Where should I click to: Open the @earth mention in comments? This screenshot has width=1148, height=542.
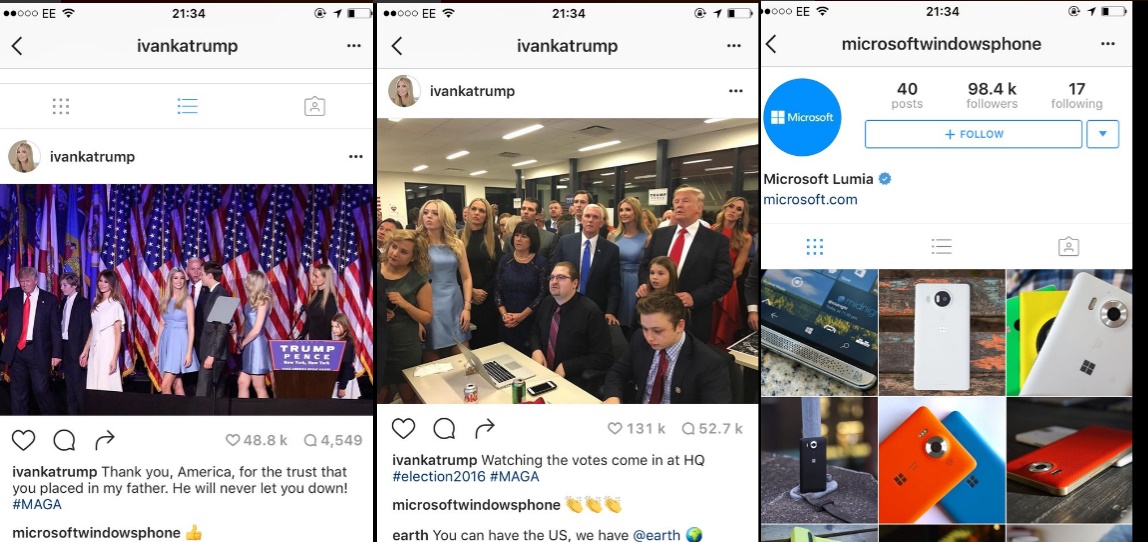tap(657, 535)
